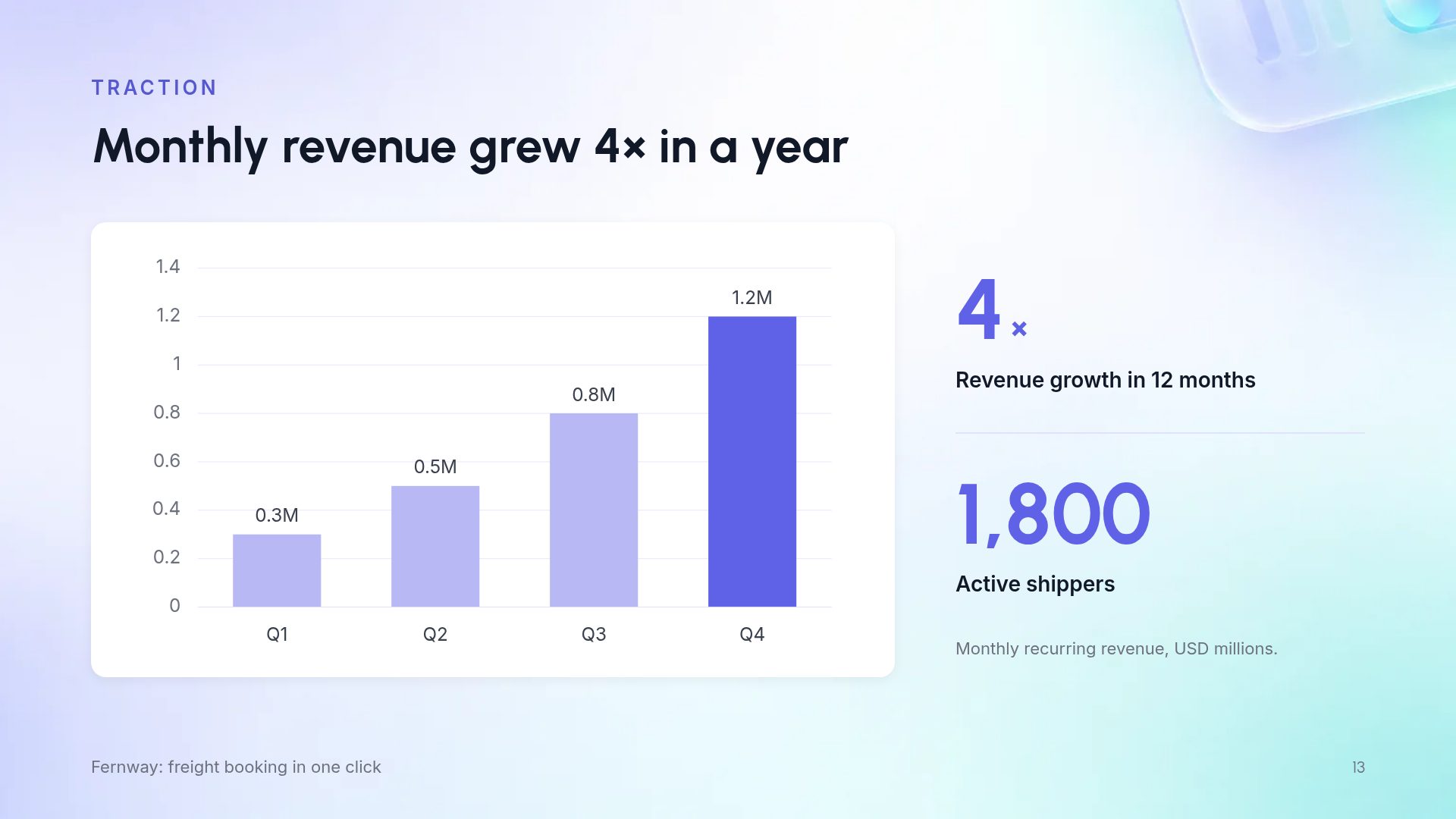Click the 0.8 y-axis value
Viewport: 1456px width, 819px height.
[x=167, y=413]
